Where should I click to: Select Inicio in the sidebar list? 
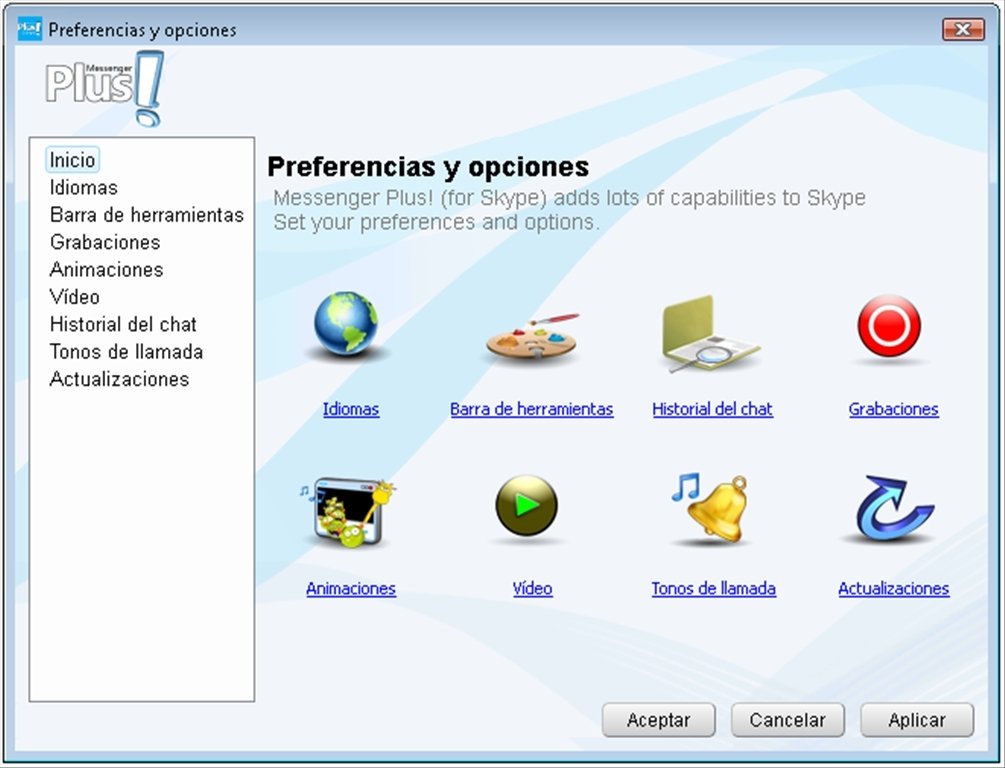(x=72, y=160)
